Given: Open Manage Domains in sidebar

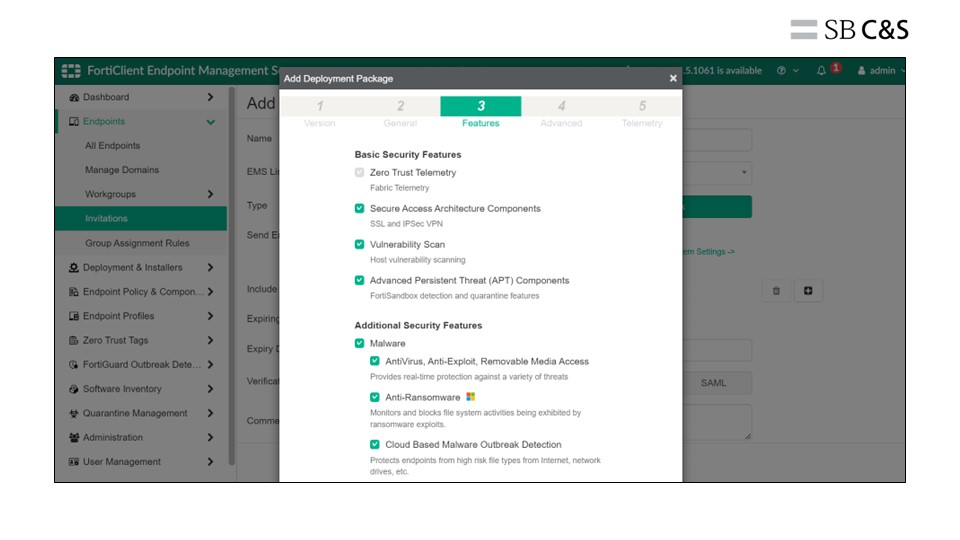Looking at the screenshot, I should tap(122, 170).
